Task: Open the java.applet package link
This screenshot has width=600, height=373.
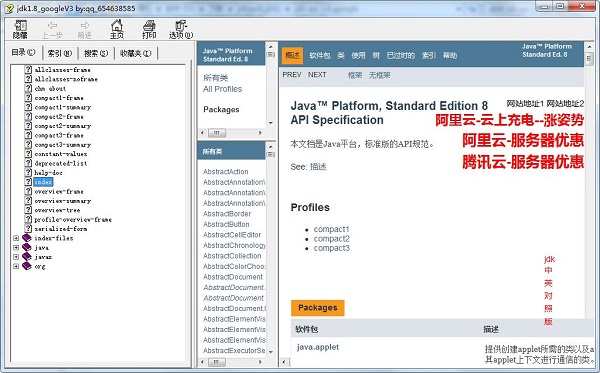Action: (x=318, y=347)
